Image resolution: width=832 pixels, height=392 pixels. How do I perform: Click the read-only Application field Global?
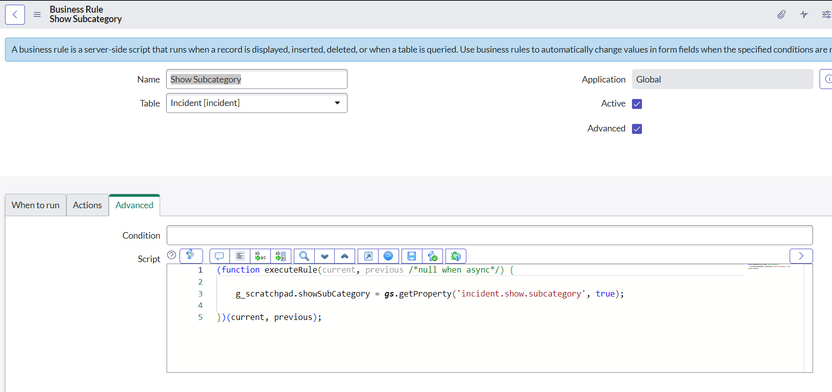(722, 79)
